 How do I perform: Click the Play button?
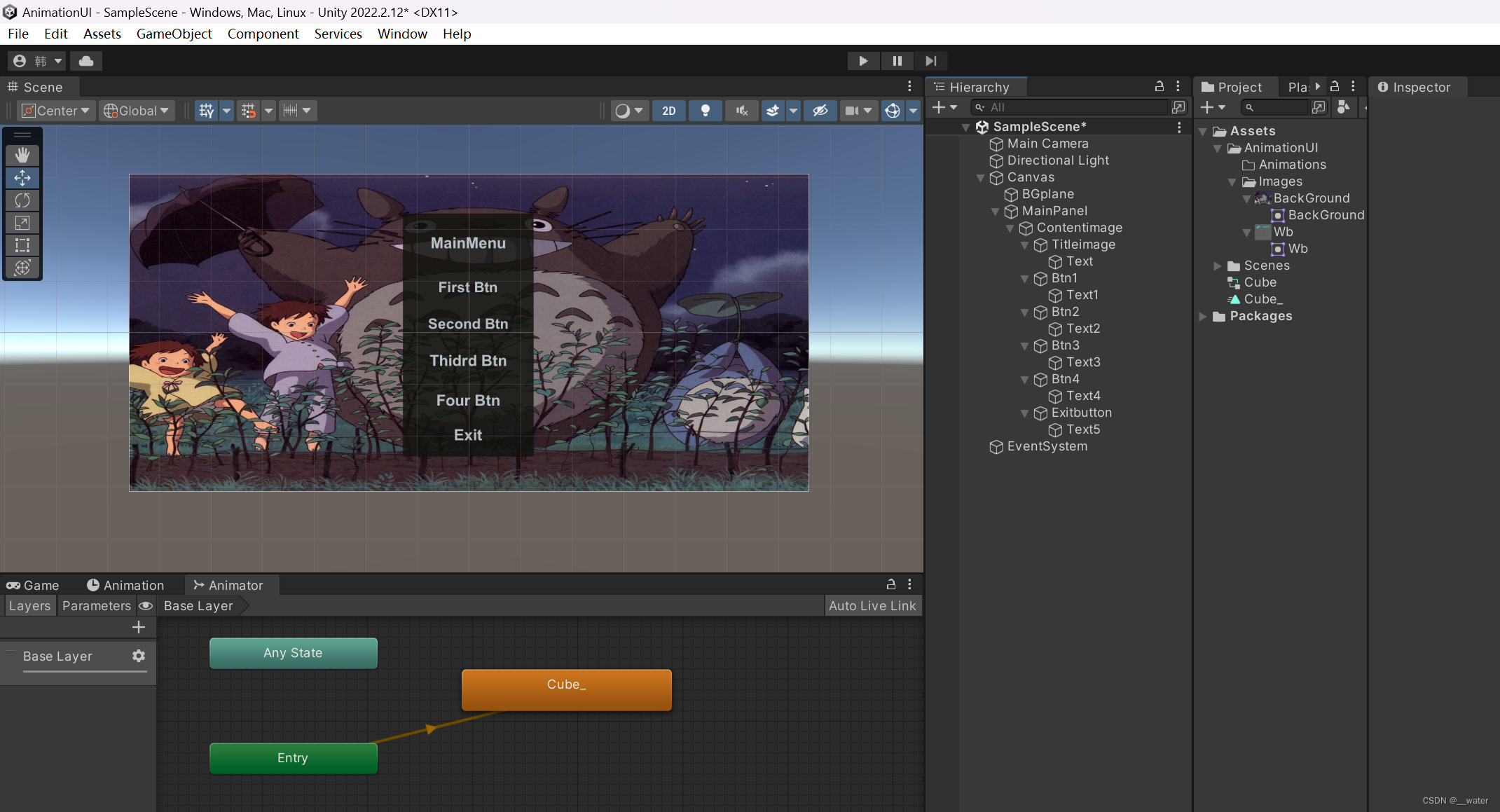863,61
